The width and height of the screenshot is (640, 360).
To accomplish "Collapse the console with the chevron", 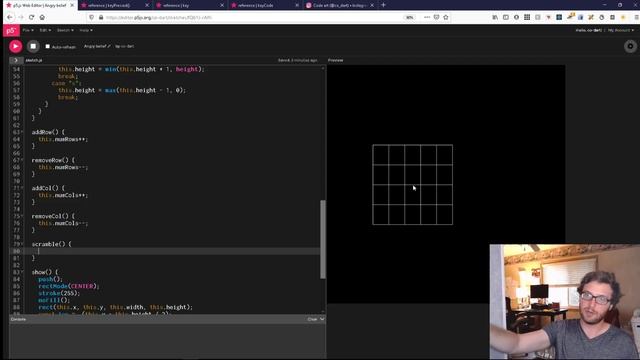I will click(x=322, y=319).
